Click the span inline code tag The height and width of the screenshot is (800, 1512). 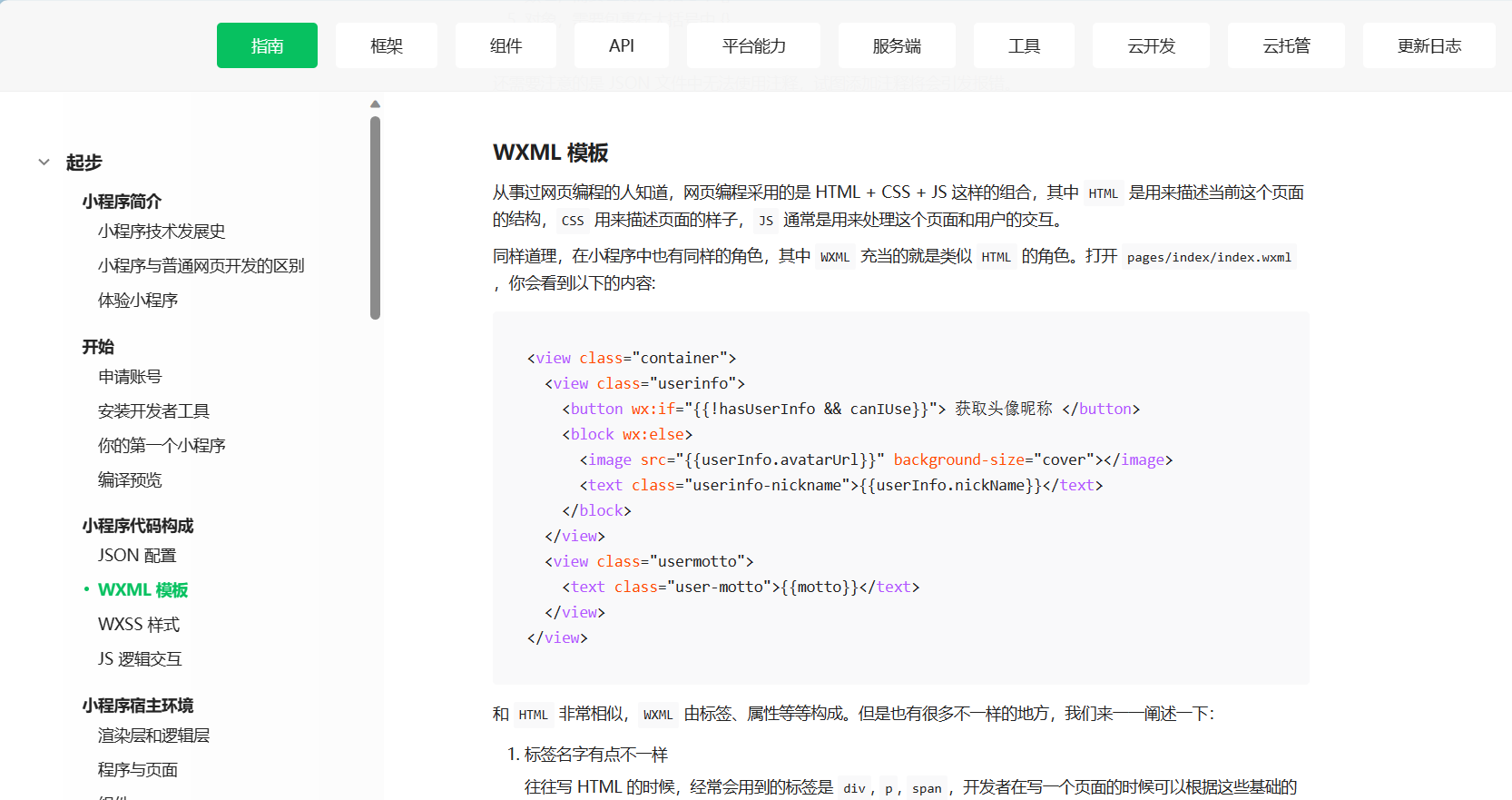(x=927, y=788)
